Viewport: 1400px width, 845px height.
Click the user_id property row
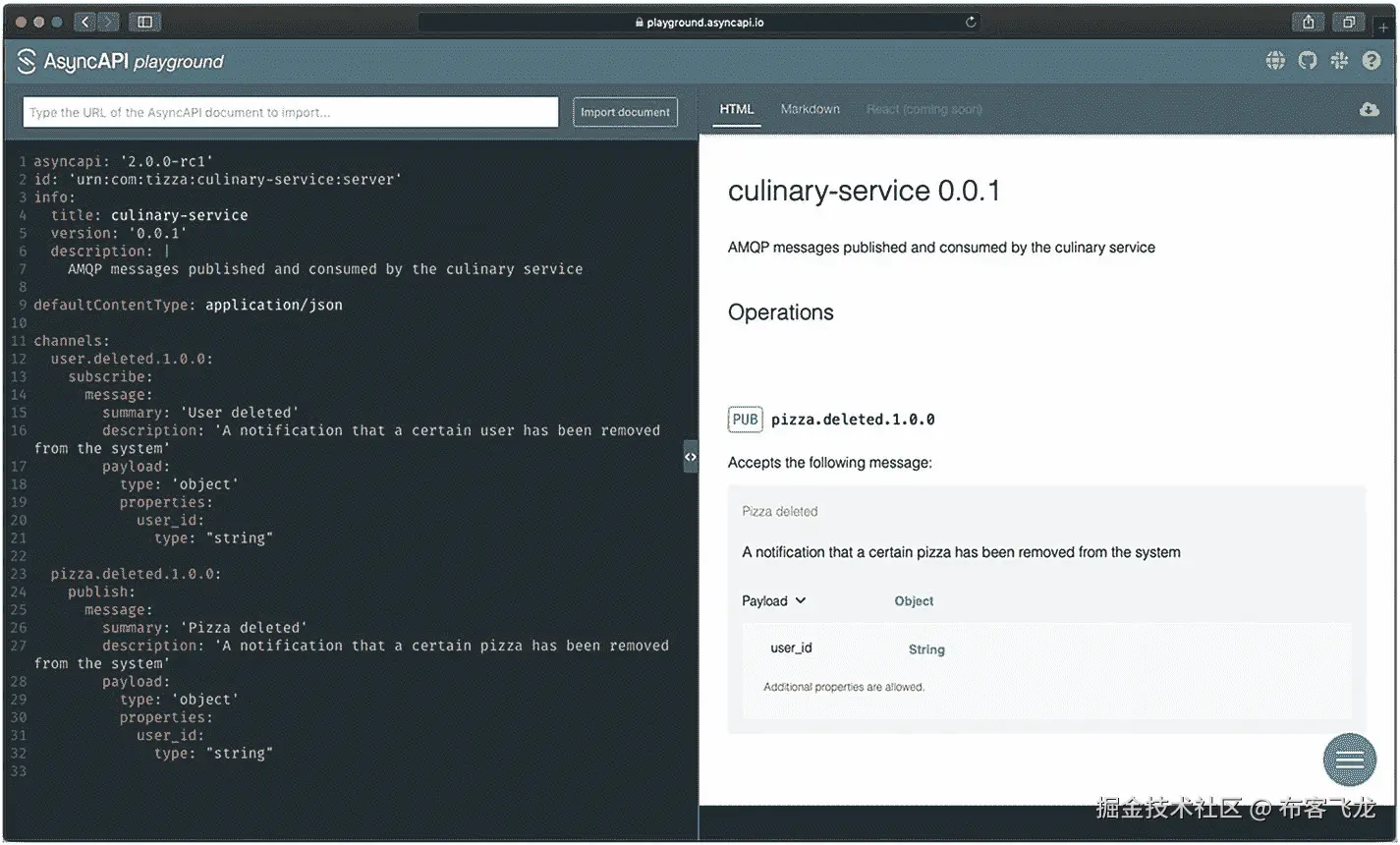click(1046, 648)
